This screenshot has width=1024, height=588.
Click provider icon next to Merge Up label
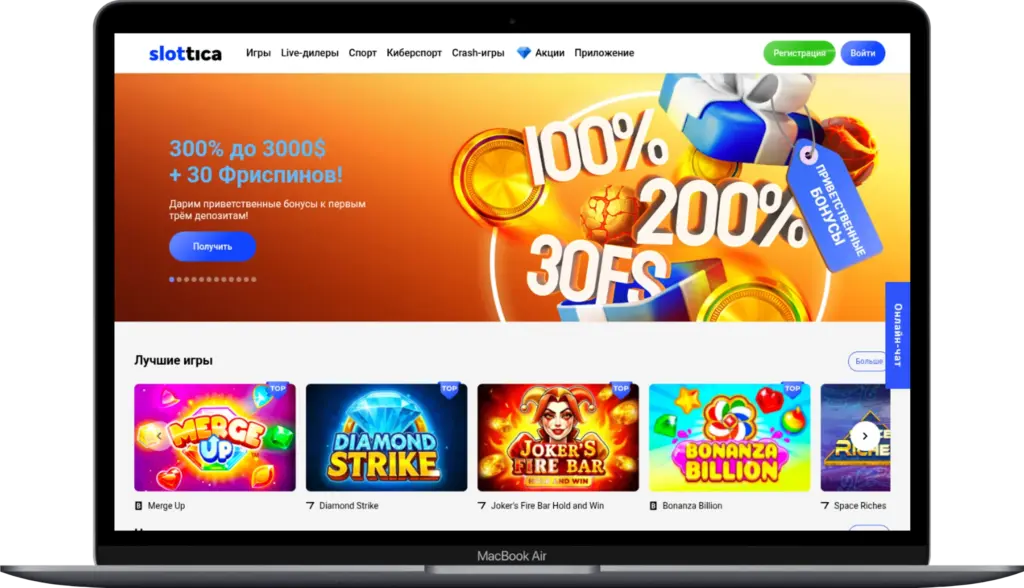138,506
